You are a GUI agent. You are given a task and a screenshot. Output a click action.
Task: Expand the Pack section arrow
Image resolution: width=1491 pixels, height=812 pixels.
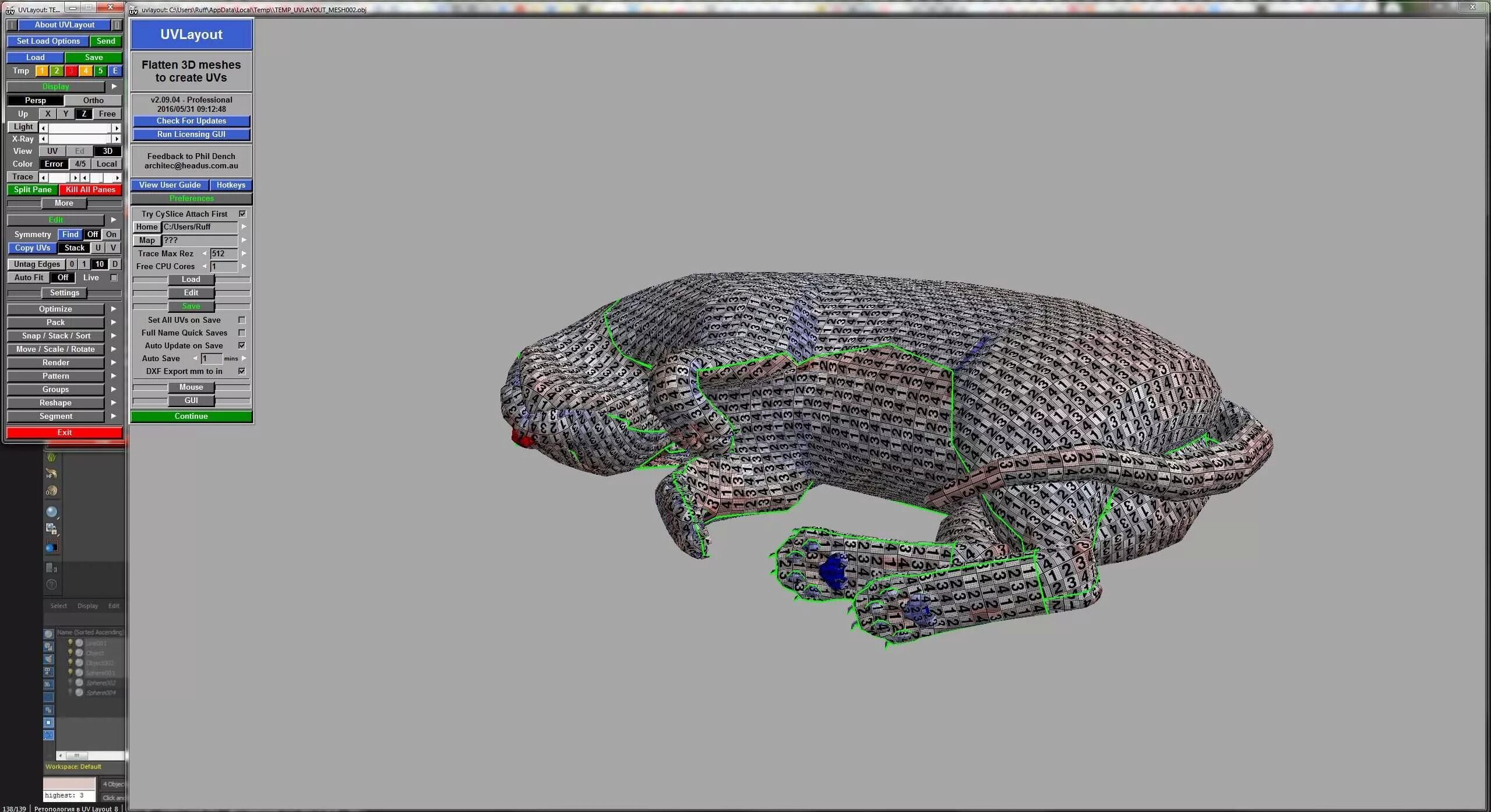pyautogui.click(x=114, y=322)
